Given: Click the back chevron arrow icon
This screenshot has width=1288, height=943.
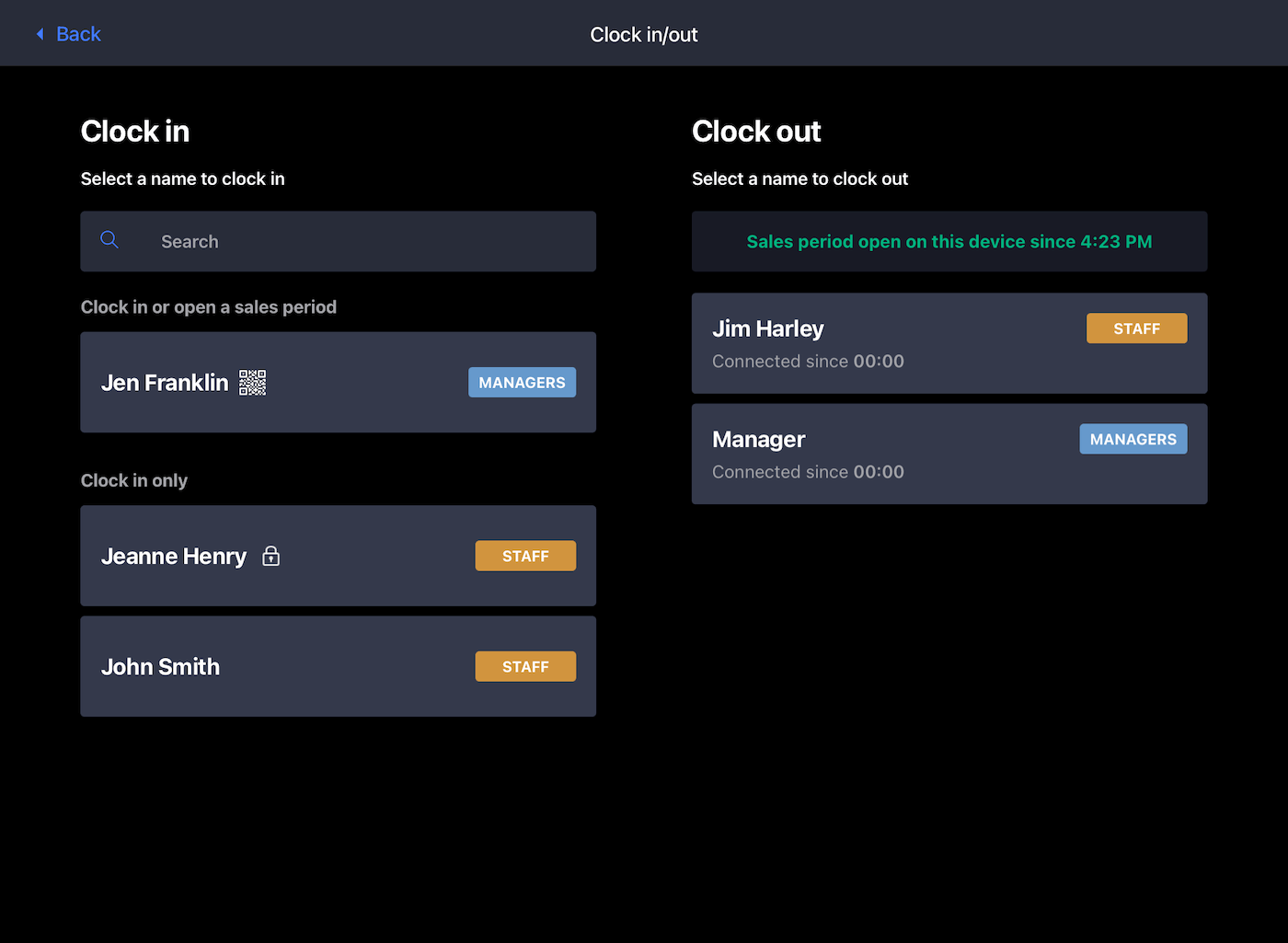Looking at the screenshot, I should click(x=40, y=34).
